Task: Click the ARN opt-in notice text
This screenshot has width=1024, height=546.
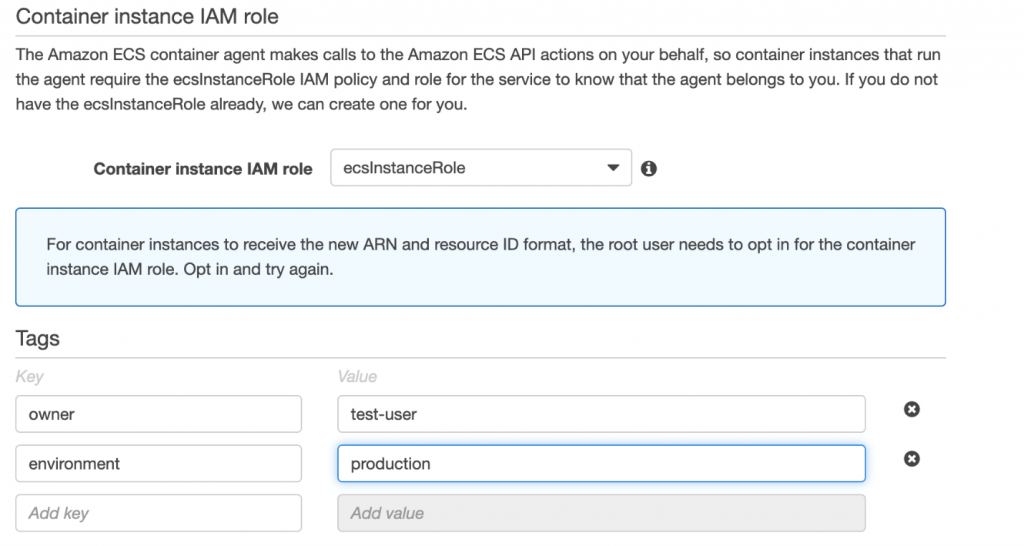Action: [481, 257]
